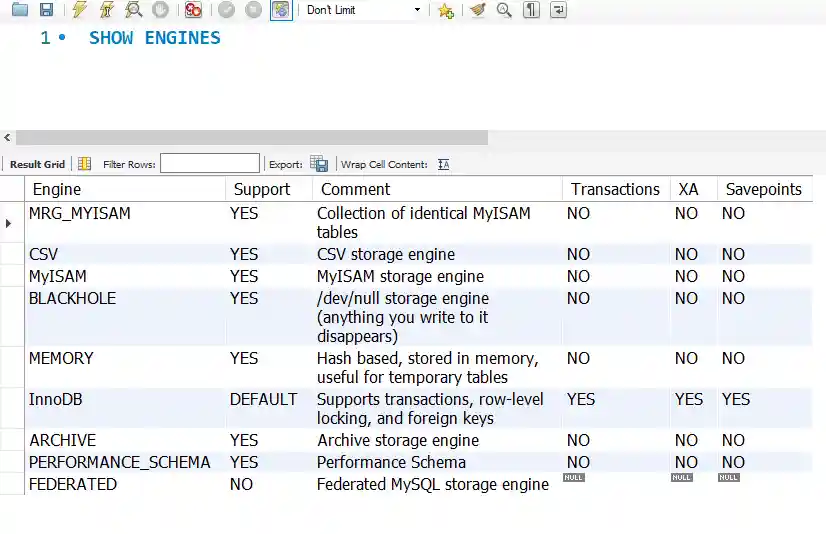Sort by the Savepoints column header

[x=764, y=189]
